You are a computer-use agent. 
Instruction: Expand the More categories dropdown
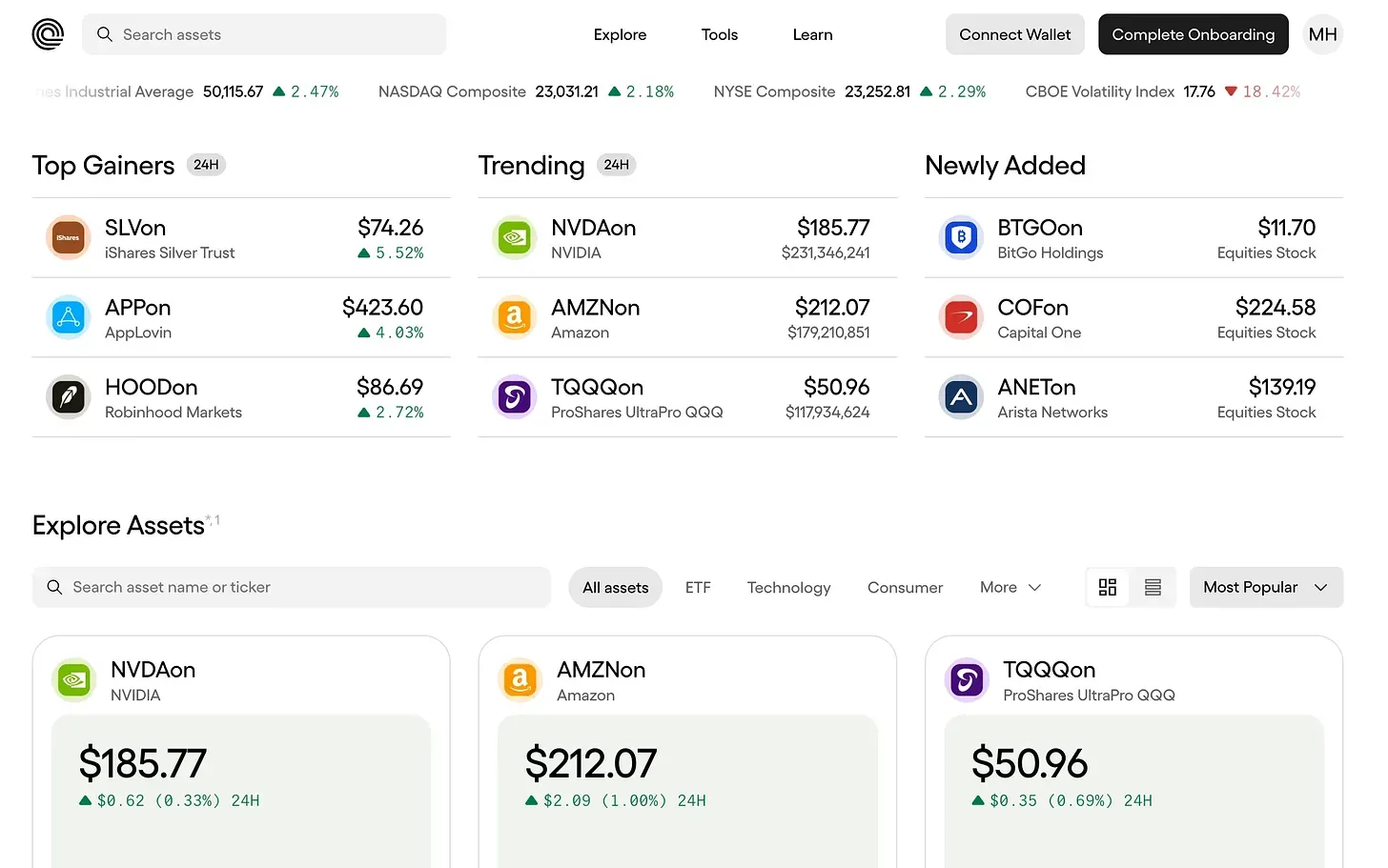pos(1010,588)
